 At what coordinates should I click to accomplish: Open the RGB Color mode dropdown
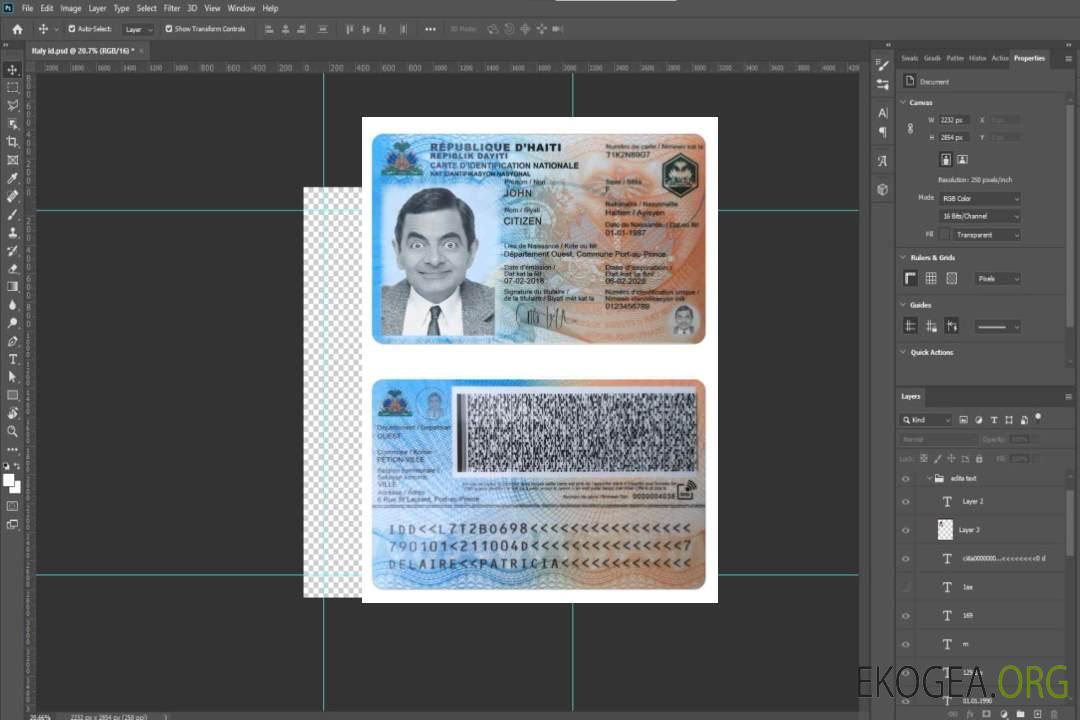[981, 198]
